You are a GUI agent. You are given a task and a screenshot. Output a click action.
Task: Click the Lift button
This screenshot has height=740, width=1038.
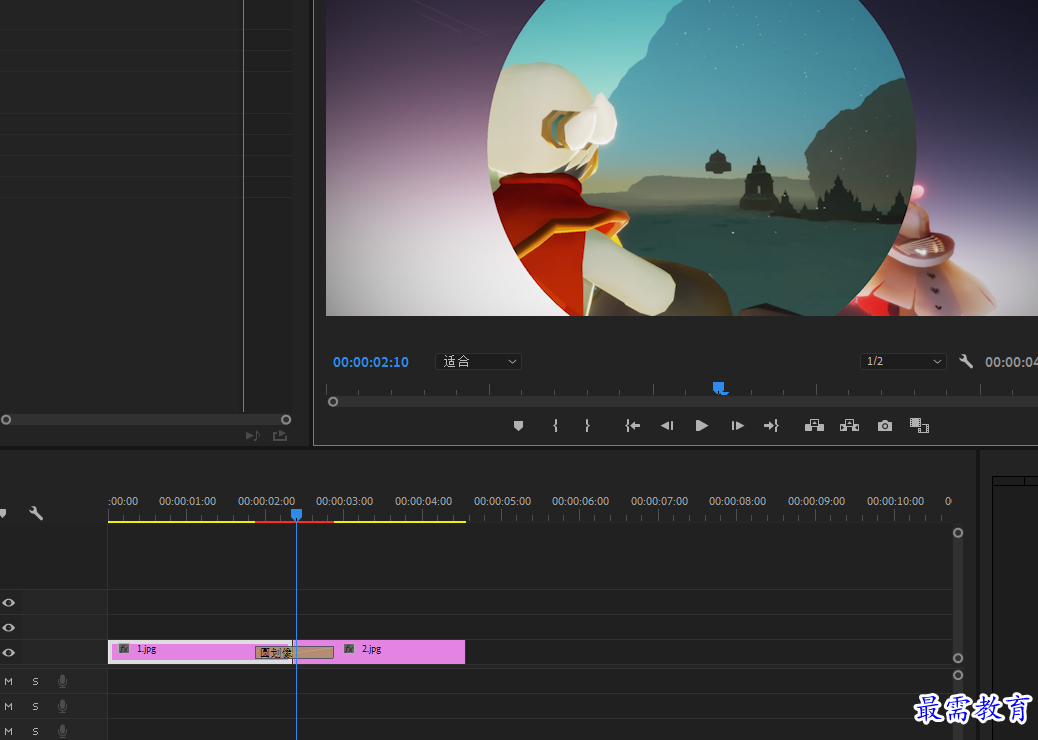click(x=814, y=426)
